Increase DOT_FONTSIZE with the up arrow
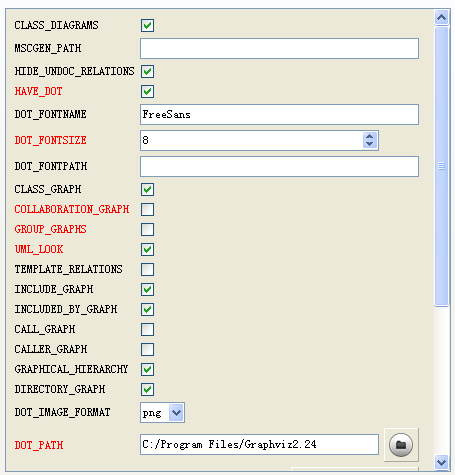The image size is (455, 475). pyautogui.click(x=369, y=137)
